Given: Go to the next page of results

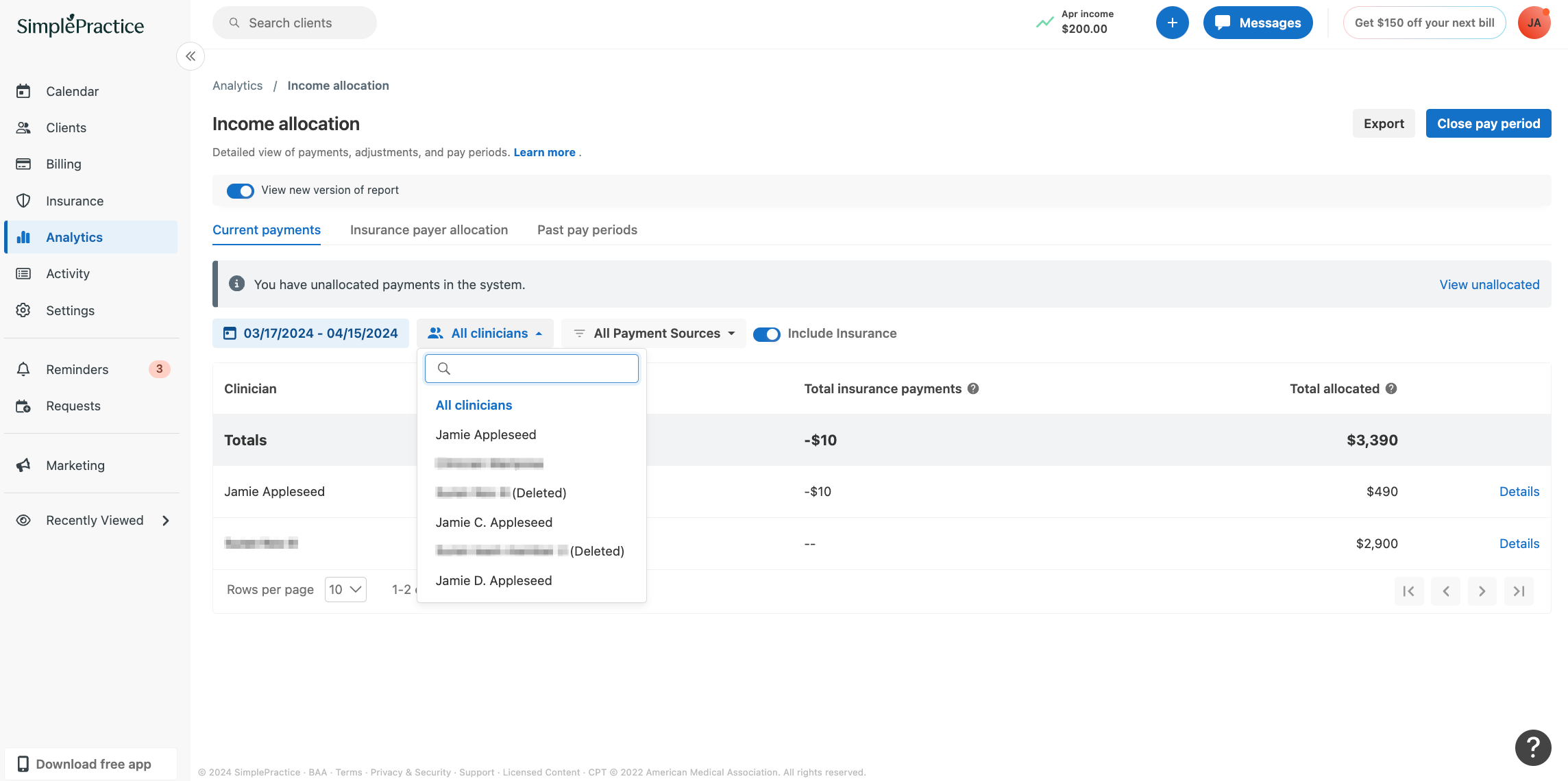Looking at the screenshot, I should pyautogui.click(x=1482, y=591).
